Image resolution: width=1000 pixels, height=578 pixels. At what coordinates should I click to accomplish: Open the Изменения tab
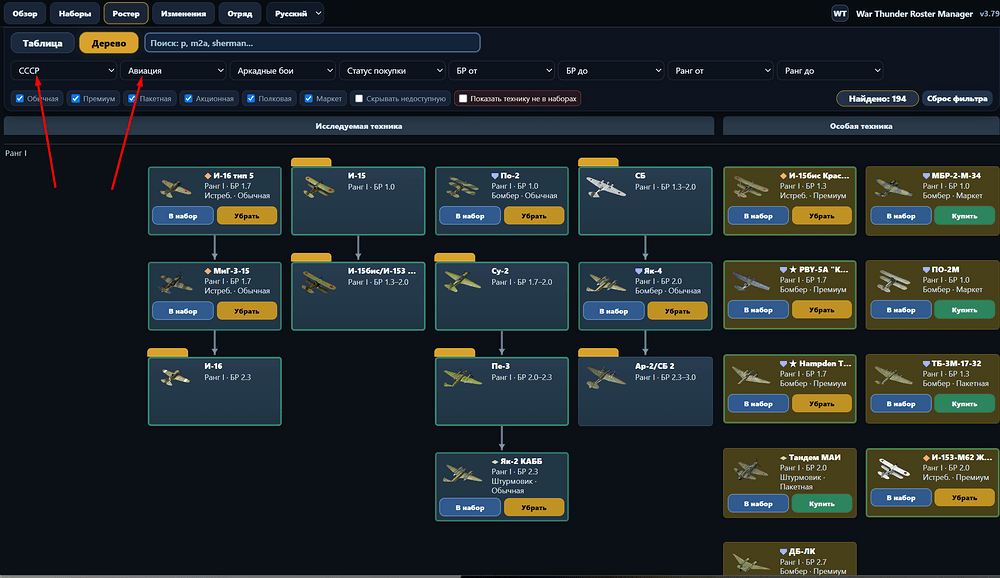[x=183, y=13]
